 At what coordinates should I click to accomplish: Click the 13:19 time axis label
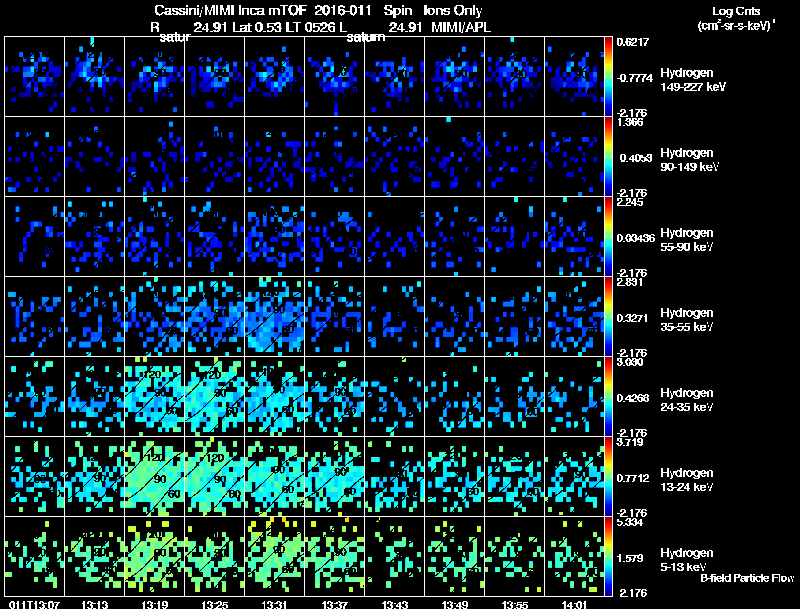coord(155,604)
